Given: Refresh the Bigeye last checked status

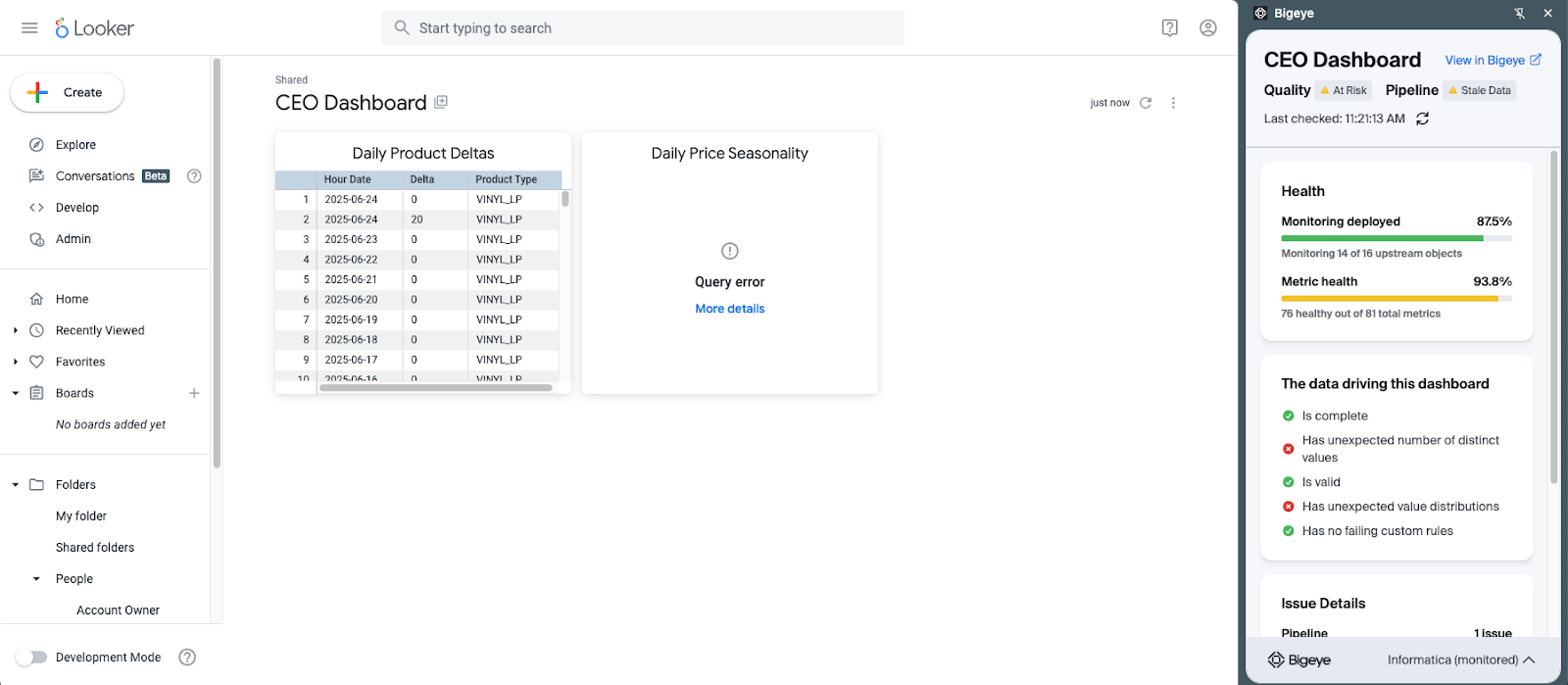Looking at the screenshot, I should coord(1422,119).
